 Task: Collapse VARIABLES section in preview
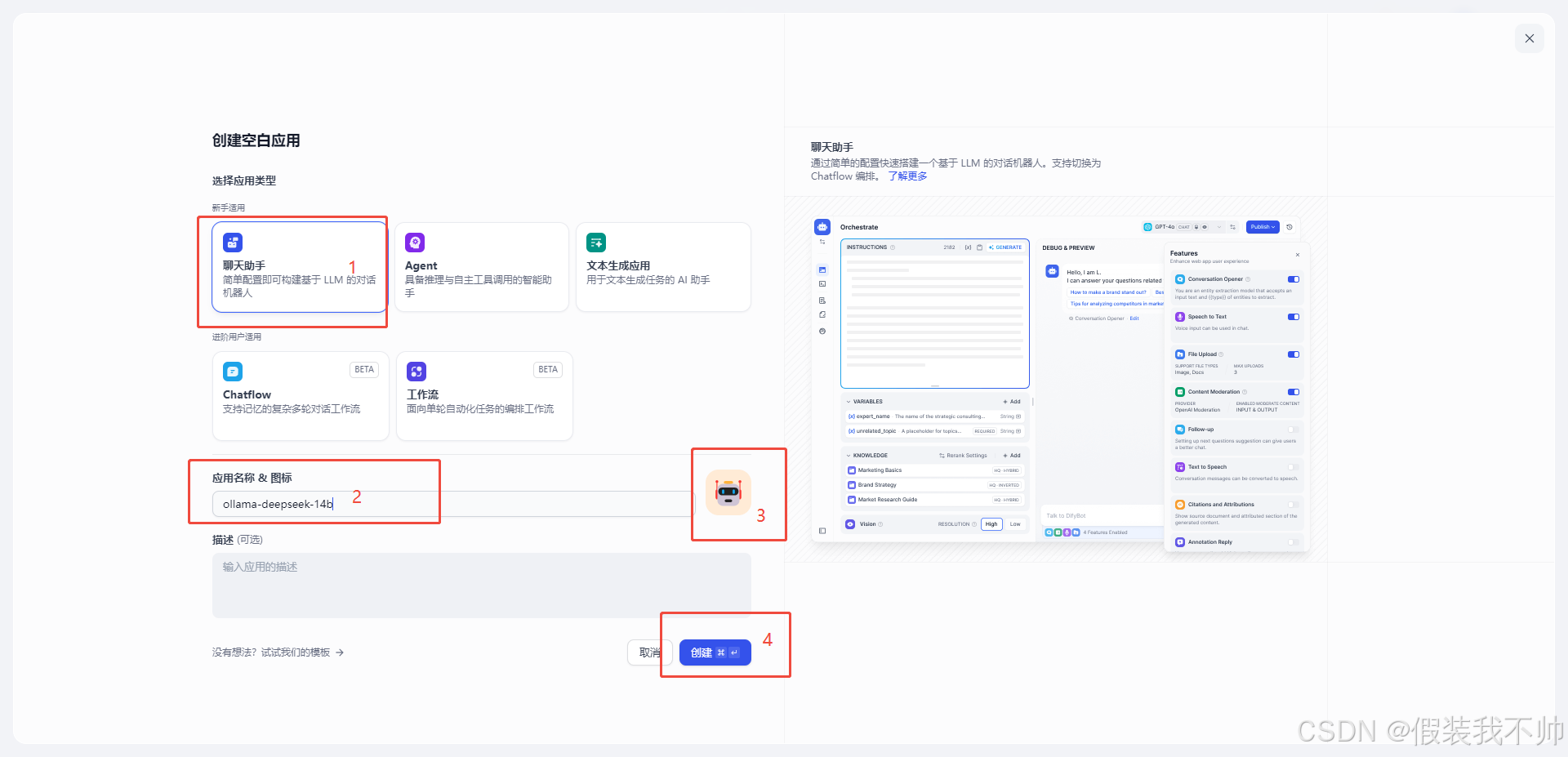point(849,402)
